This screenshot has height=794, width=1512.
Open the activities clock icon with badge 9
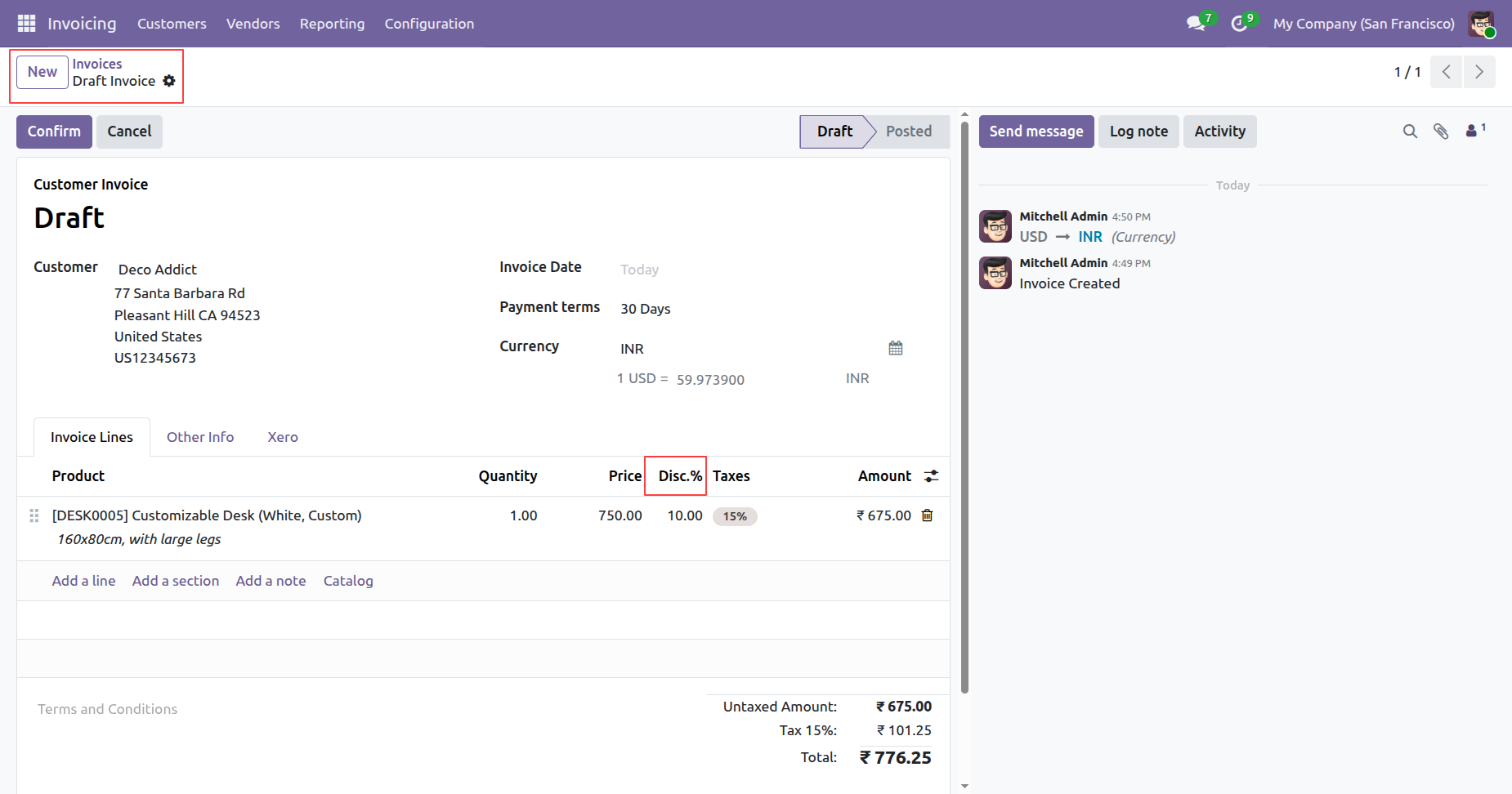[1239, 24]
